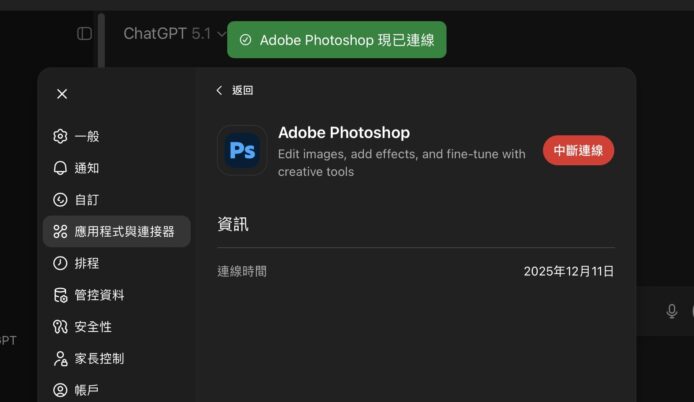Click the 管控資料 data controls icon
The image size is (694, 402).
(x=60, y=295)
